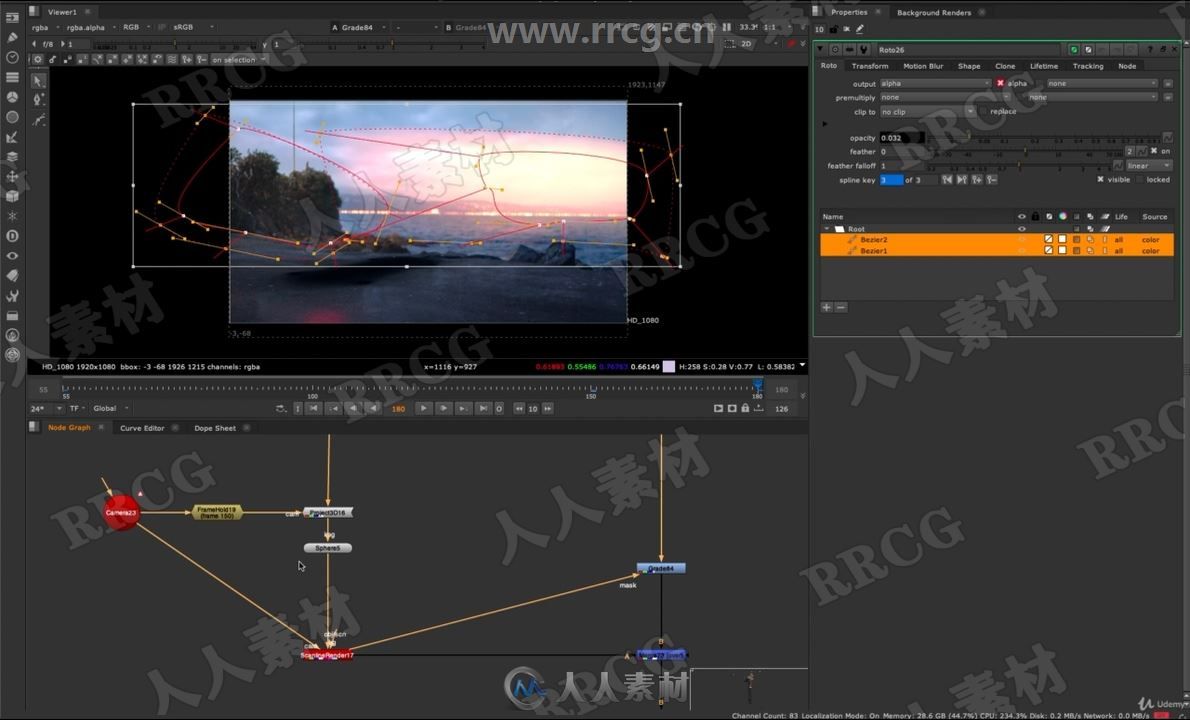Open the feather falloff linear dropdown
The width and height of the screenshot is (1190, 720).
[x=1148, y=166]
